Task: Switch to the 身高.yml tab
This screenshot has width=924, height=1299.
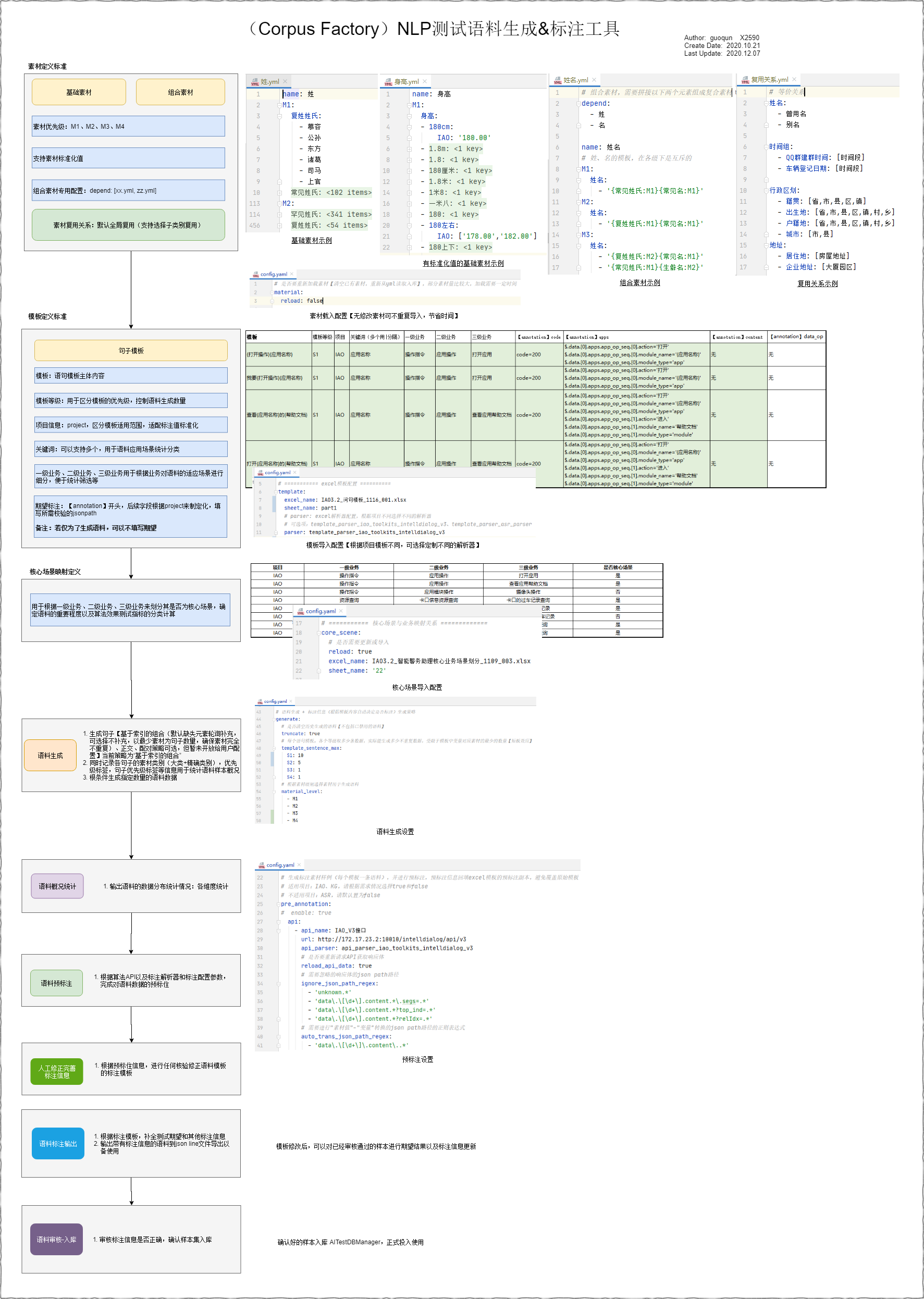Action: 406,82
